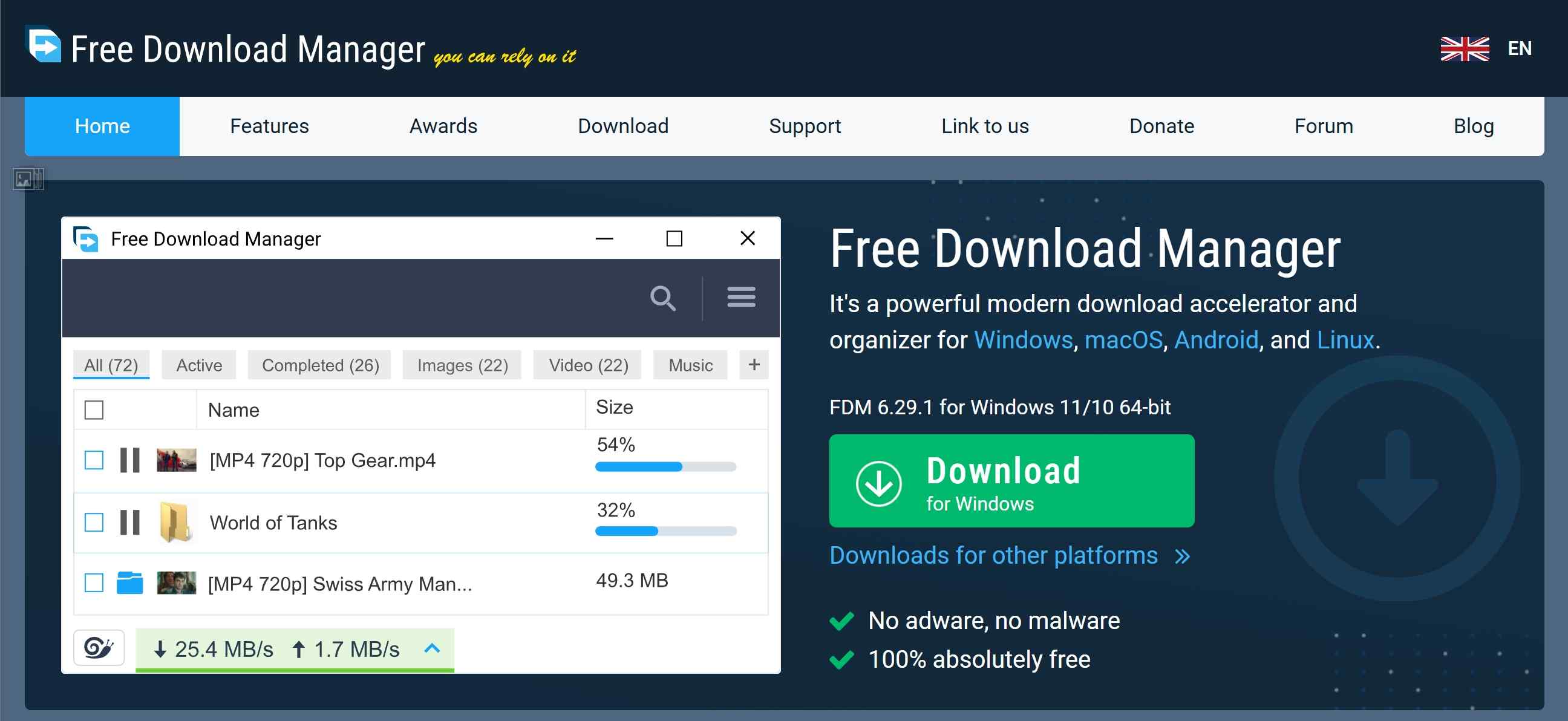Click the FDM 6.29.1 version text

coord(999,407)
